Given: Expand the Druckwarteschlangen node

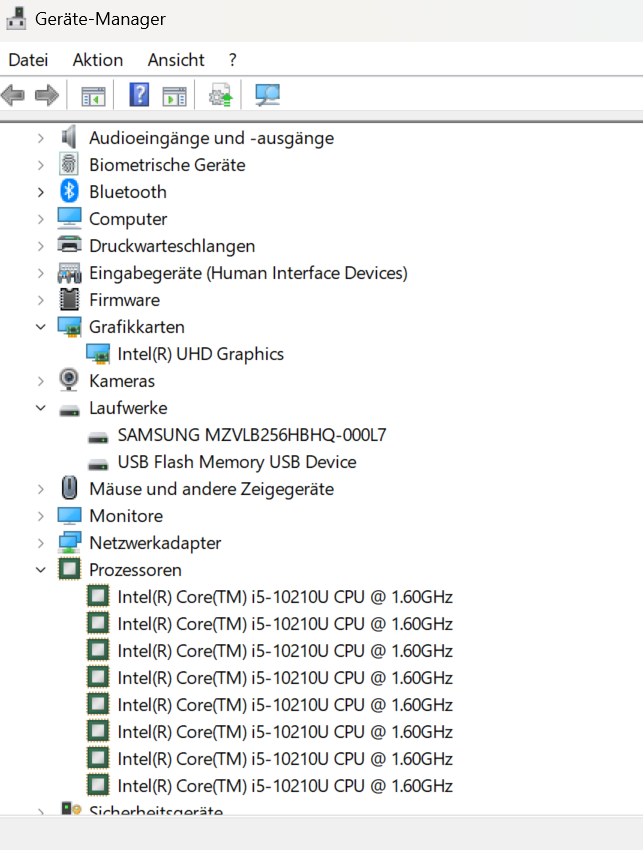Looking at the screenshot, I should (x=41, y=246).
